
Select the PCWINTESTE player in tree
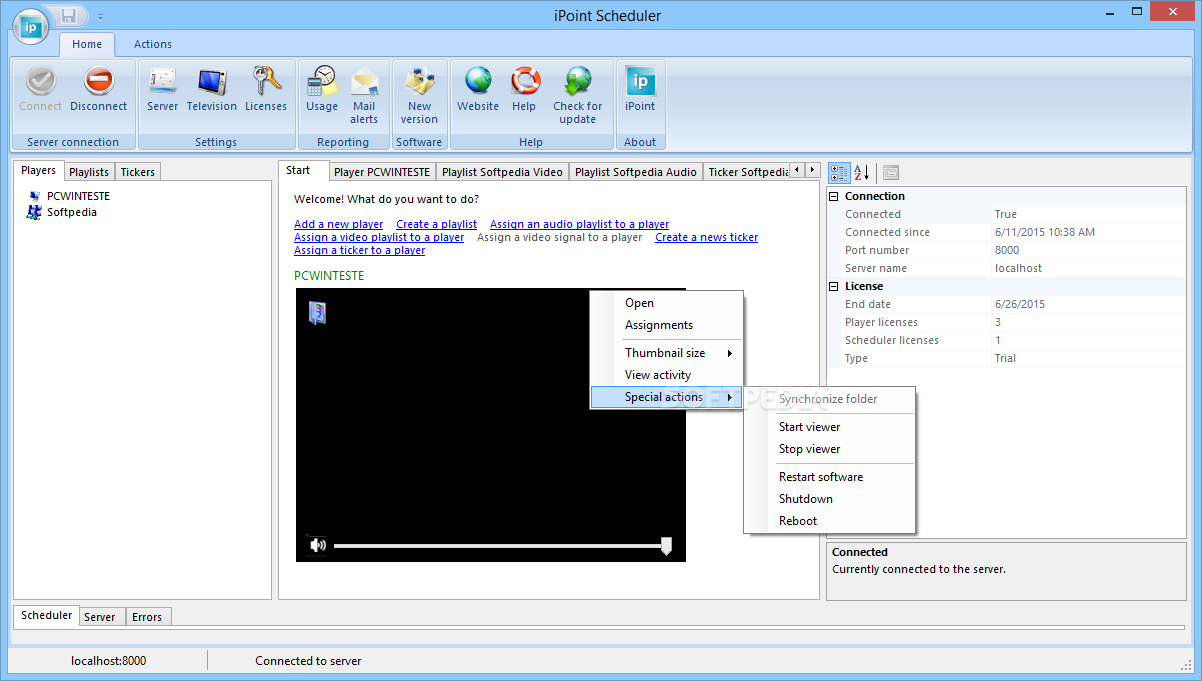coord(78,196)
